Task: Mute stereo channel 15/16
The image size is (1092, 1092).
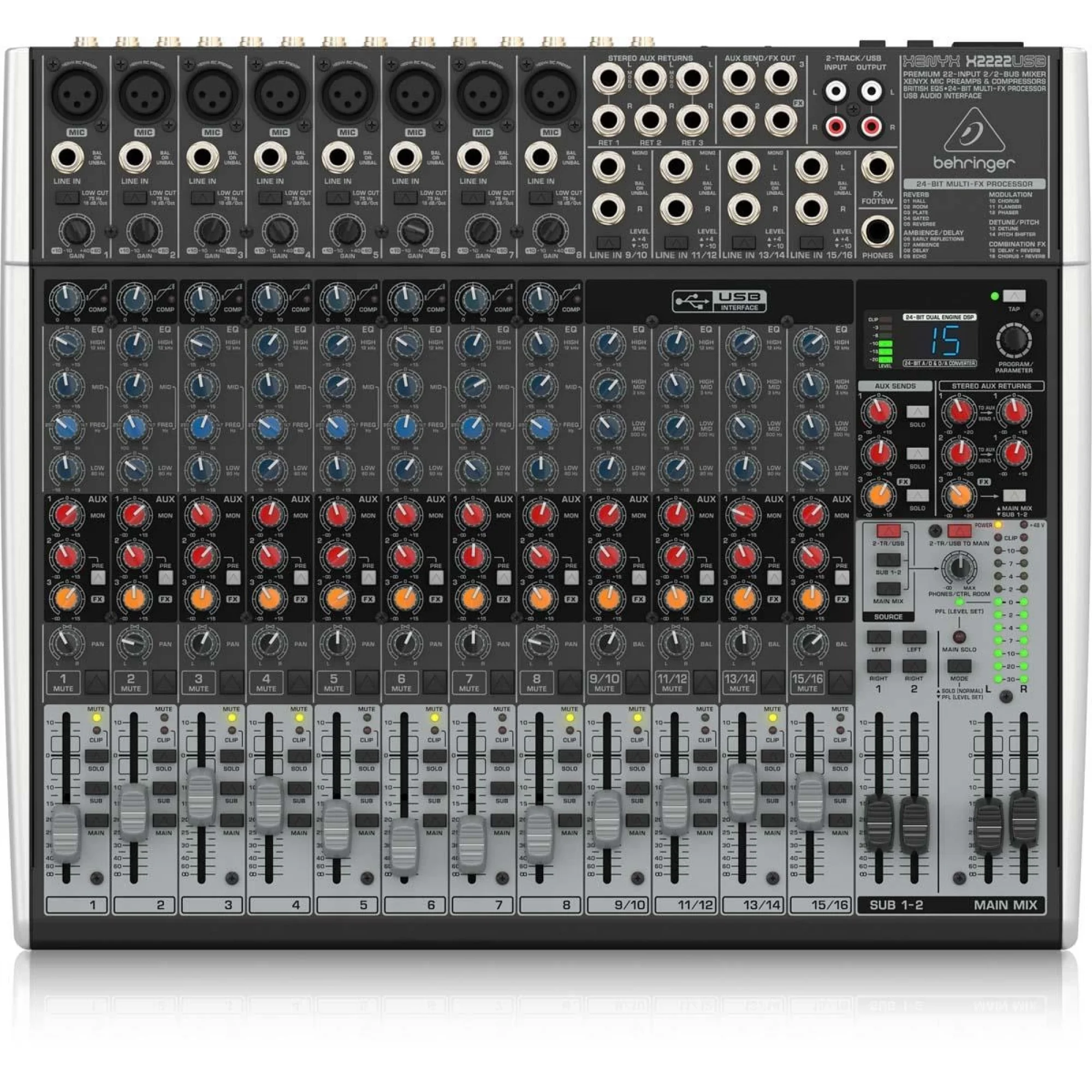Action: 840,682
